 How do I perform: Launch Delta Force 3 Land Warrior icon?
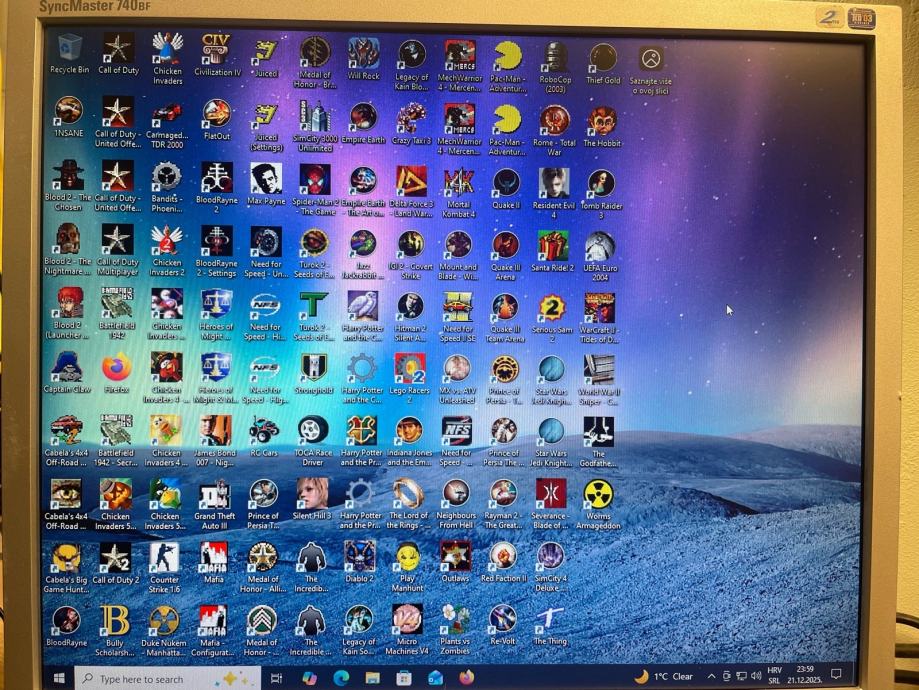411,192
